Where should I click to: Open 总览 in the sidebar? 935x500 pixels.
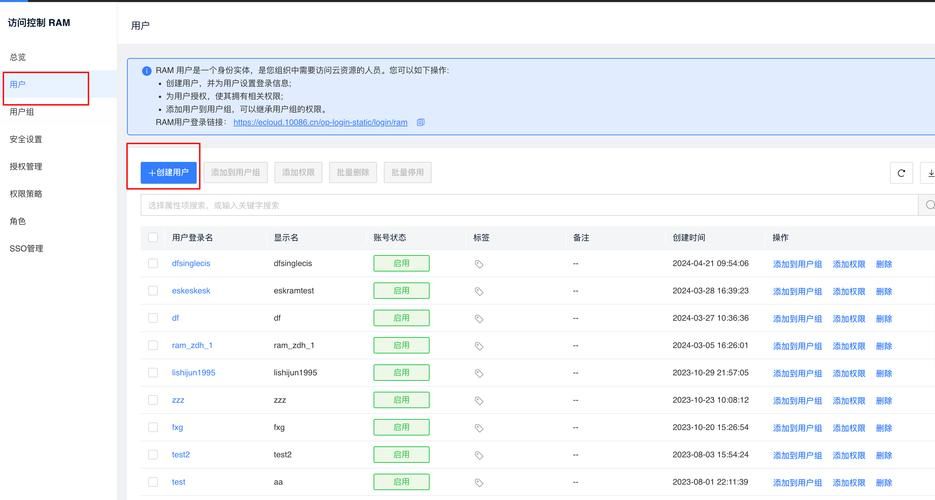(18, 57)
